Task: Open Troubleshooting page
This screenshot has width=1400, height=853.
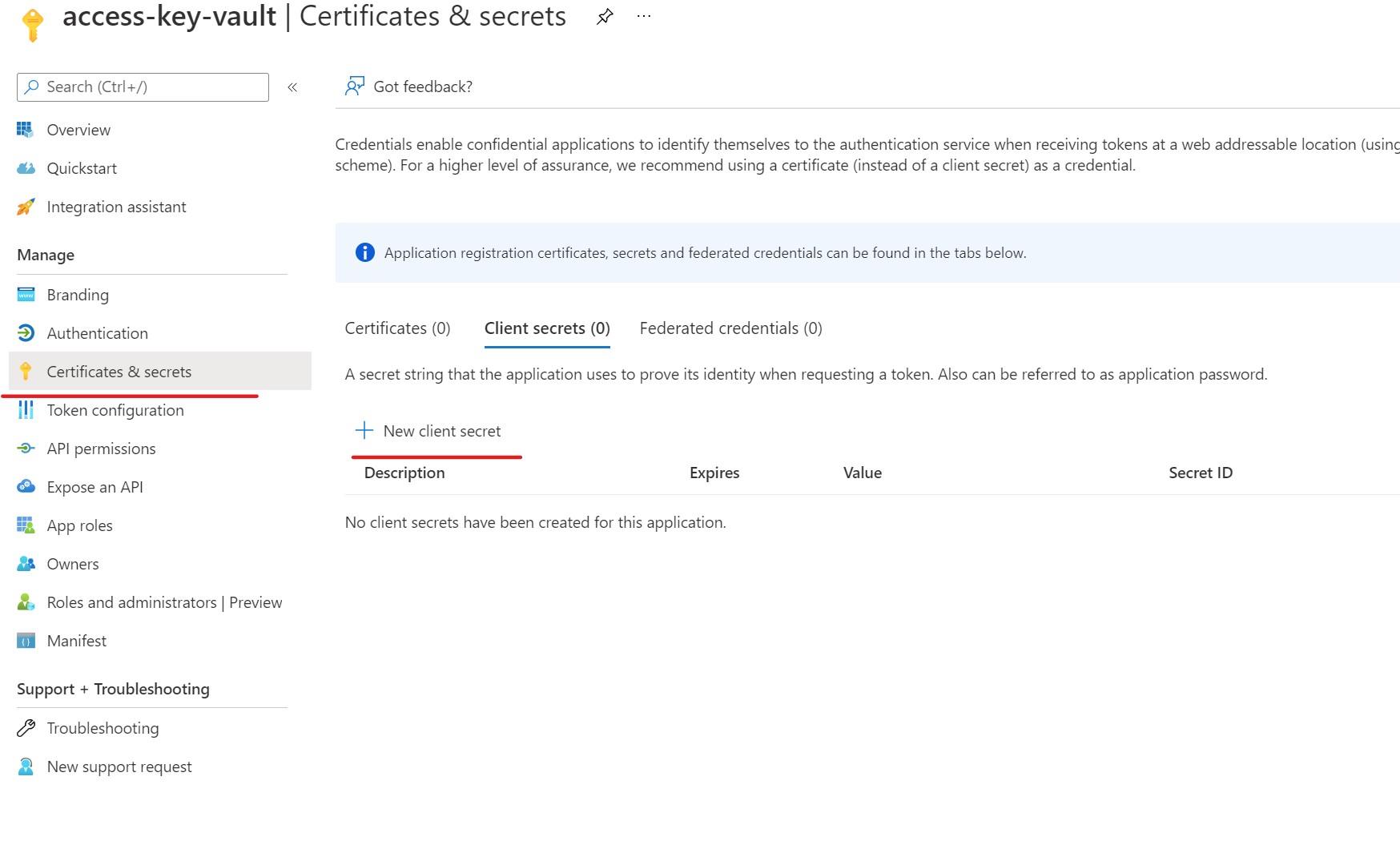Action: pyautogui.click(x=103, y=728)
